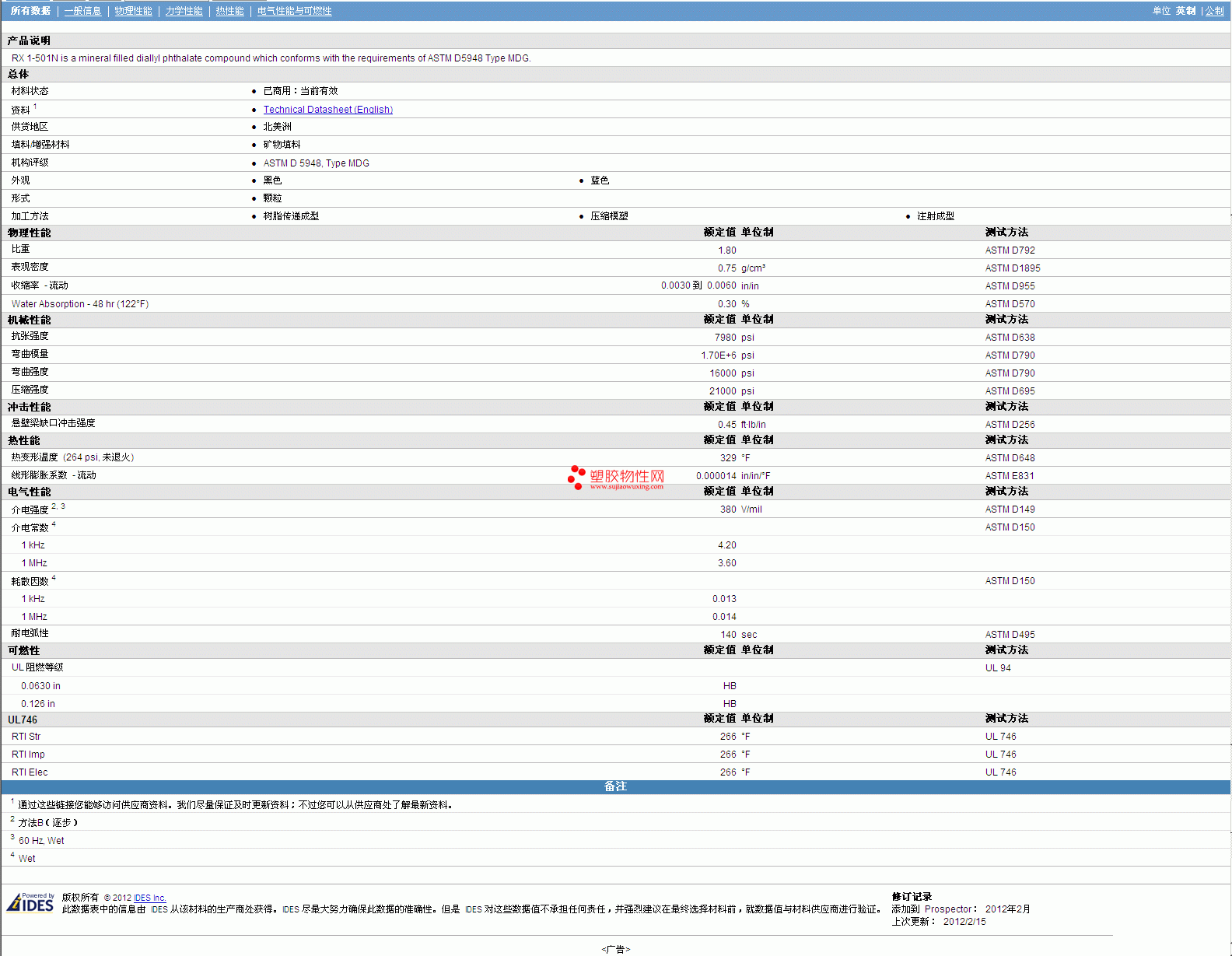Click the IDES Inc. copyright link
Image resolution: width=1232 pixels, height=956 pixels.
(x=149, y=898)
